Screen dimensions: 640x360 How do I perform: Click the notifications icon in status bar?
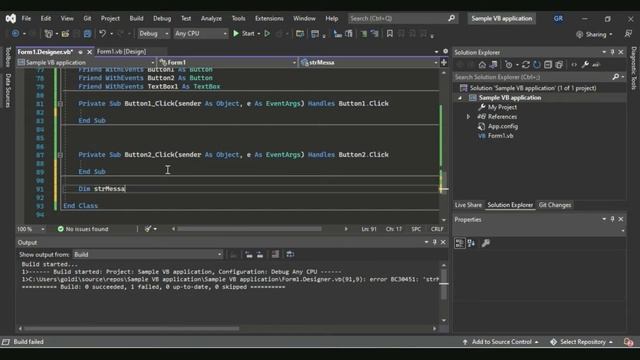(628, 342)
